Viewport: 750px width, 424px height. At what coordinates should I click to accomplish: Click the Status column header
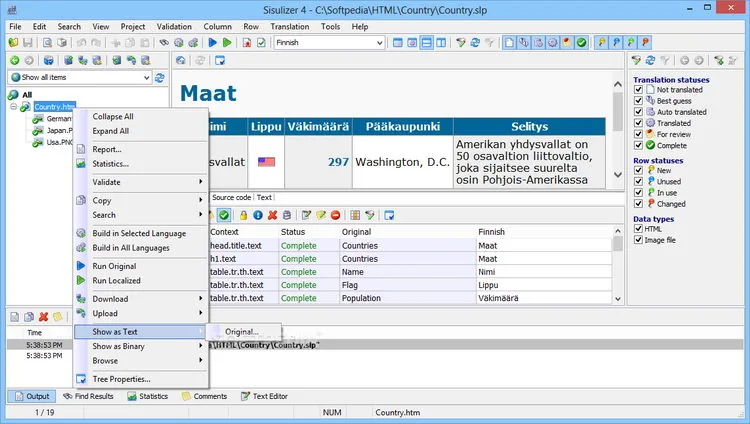click(308, 232)
